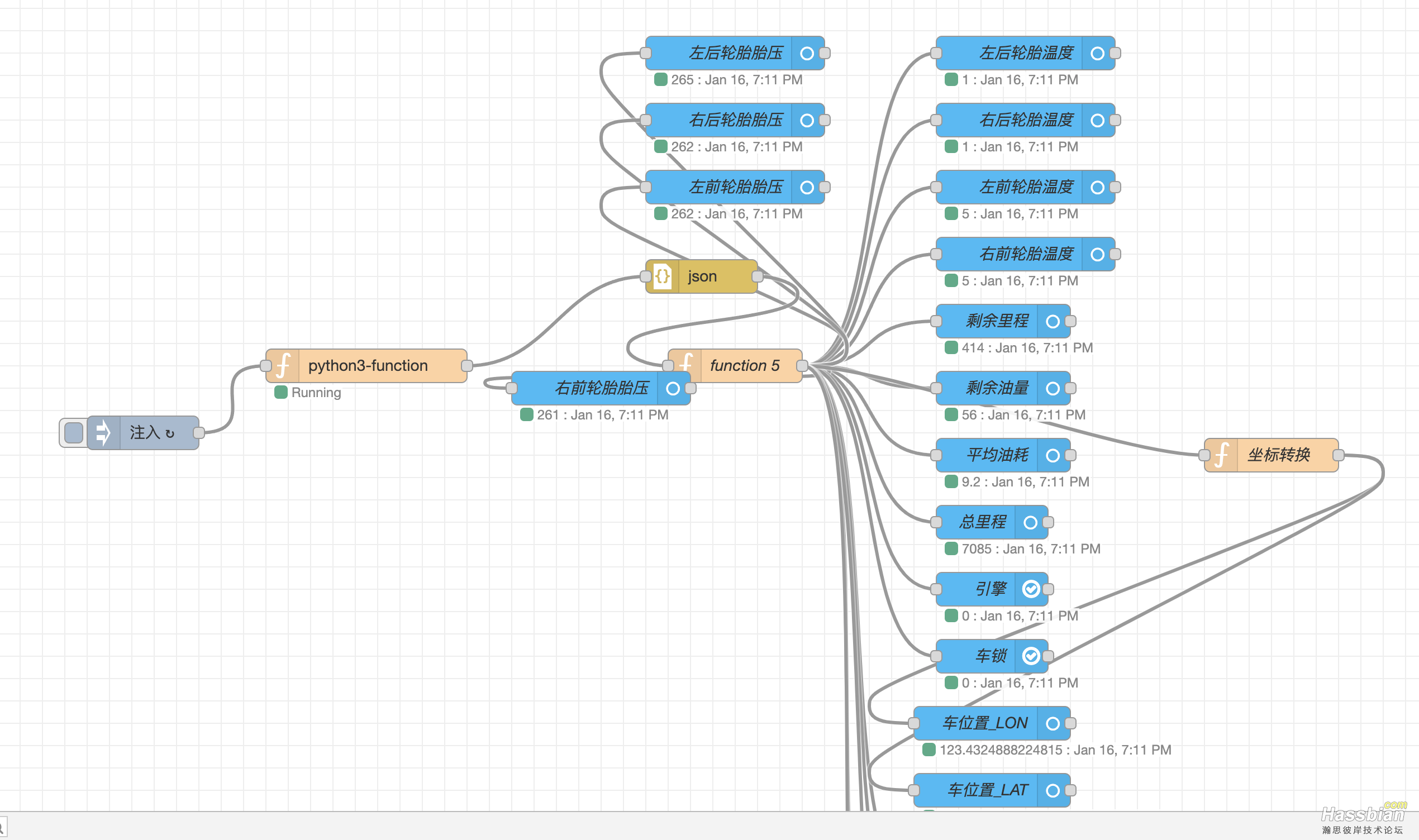Click the 右后轮胎胎压 node's Home Assistant icon
Screen dimensions: 1419x840
click(807, 120)
